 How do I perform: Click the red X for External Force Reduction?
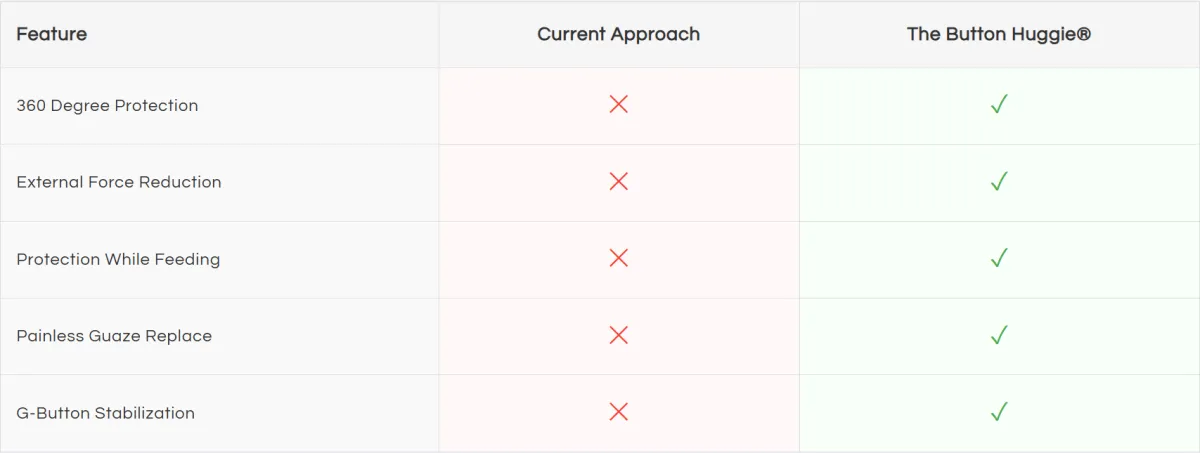coord(619,181)
